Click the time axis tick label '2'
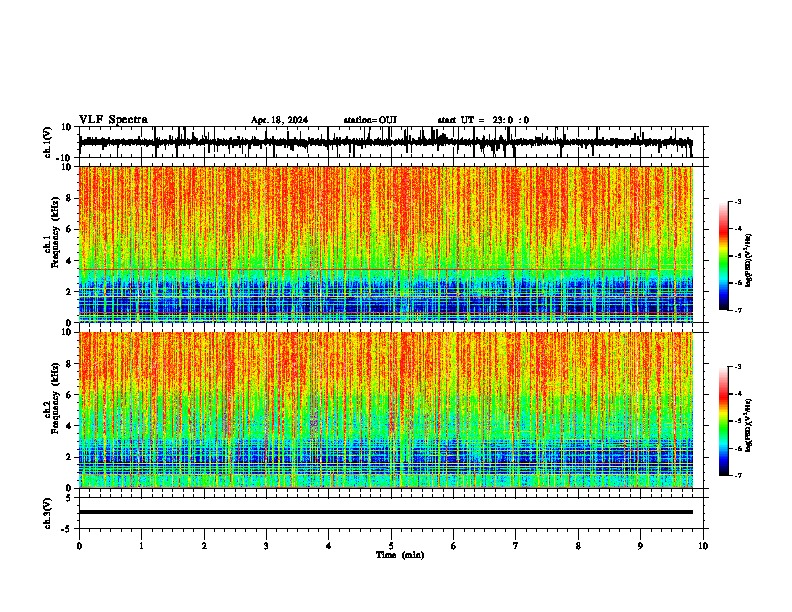 pyautogui.click(x=204, y=546)
